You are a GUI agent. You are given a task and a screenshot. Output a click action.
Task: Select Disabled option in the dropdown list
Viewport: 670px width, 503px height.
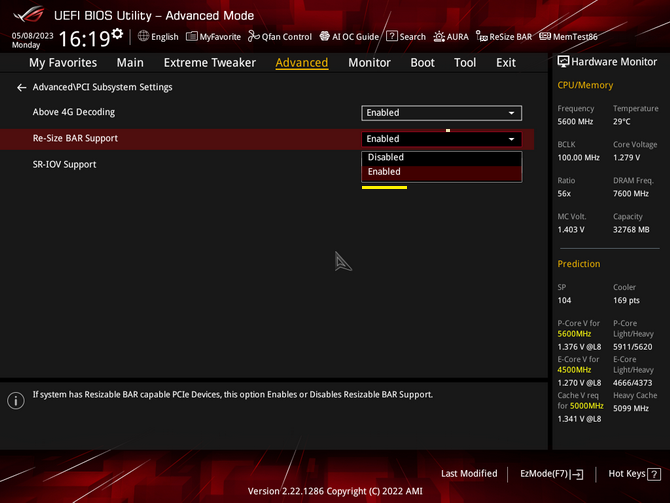coord(441,157)
